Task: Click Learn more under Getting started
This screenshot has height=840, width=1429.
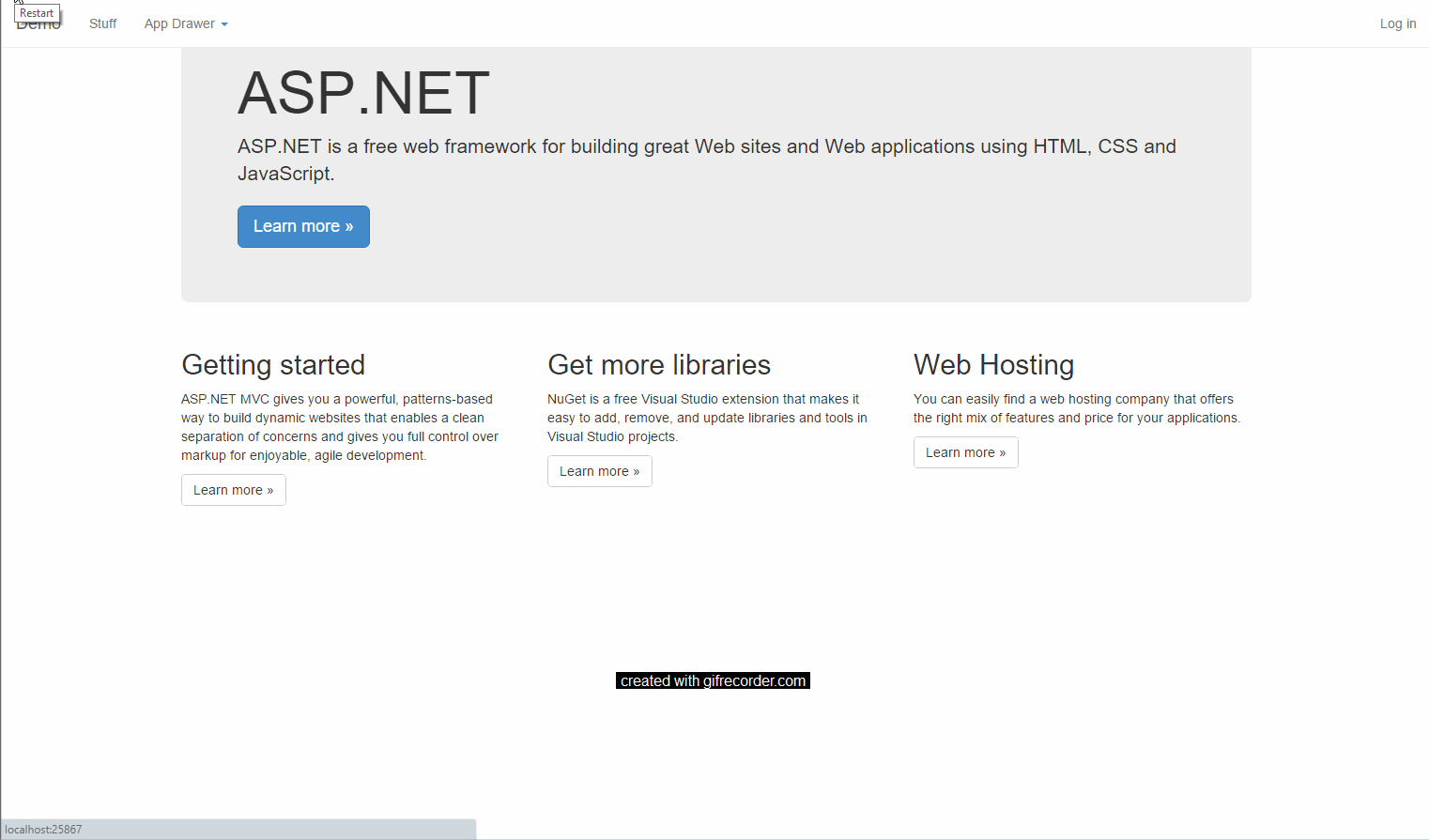Action: pos(234,490)
